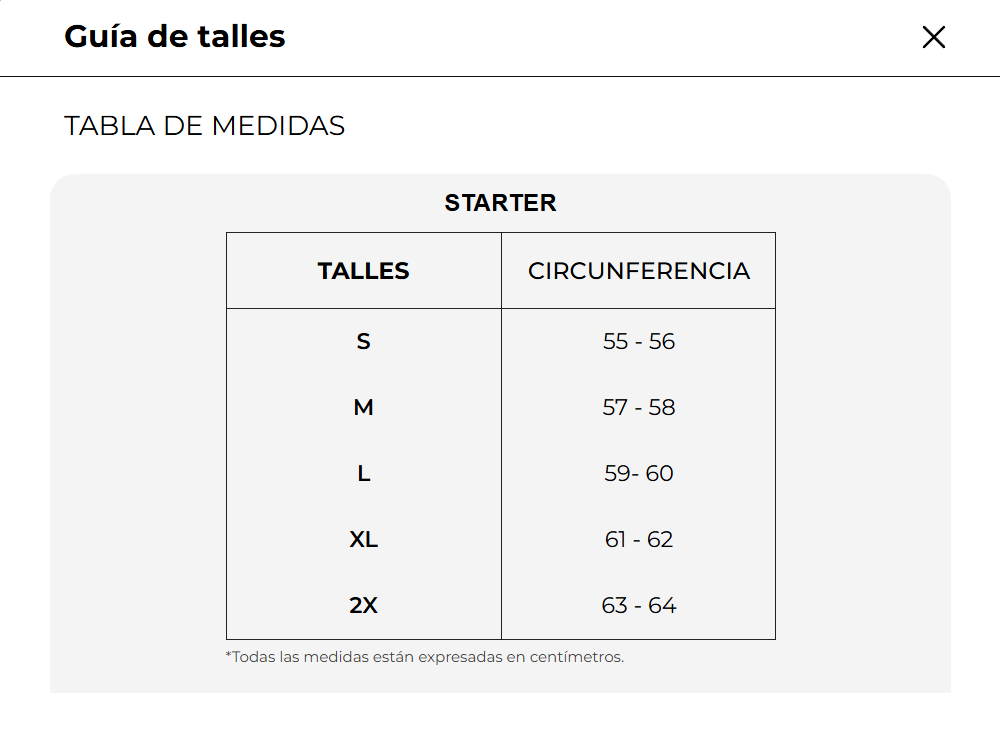The height and width of the screenshot is (733, 1000).
Task: Click the number 55 in the S row
Action: point(615,342)
